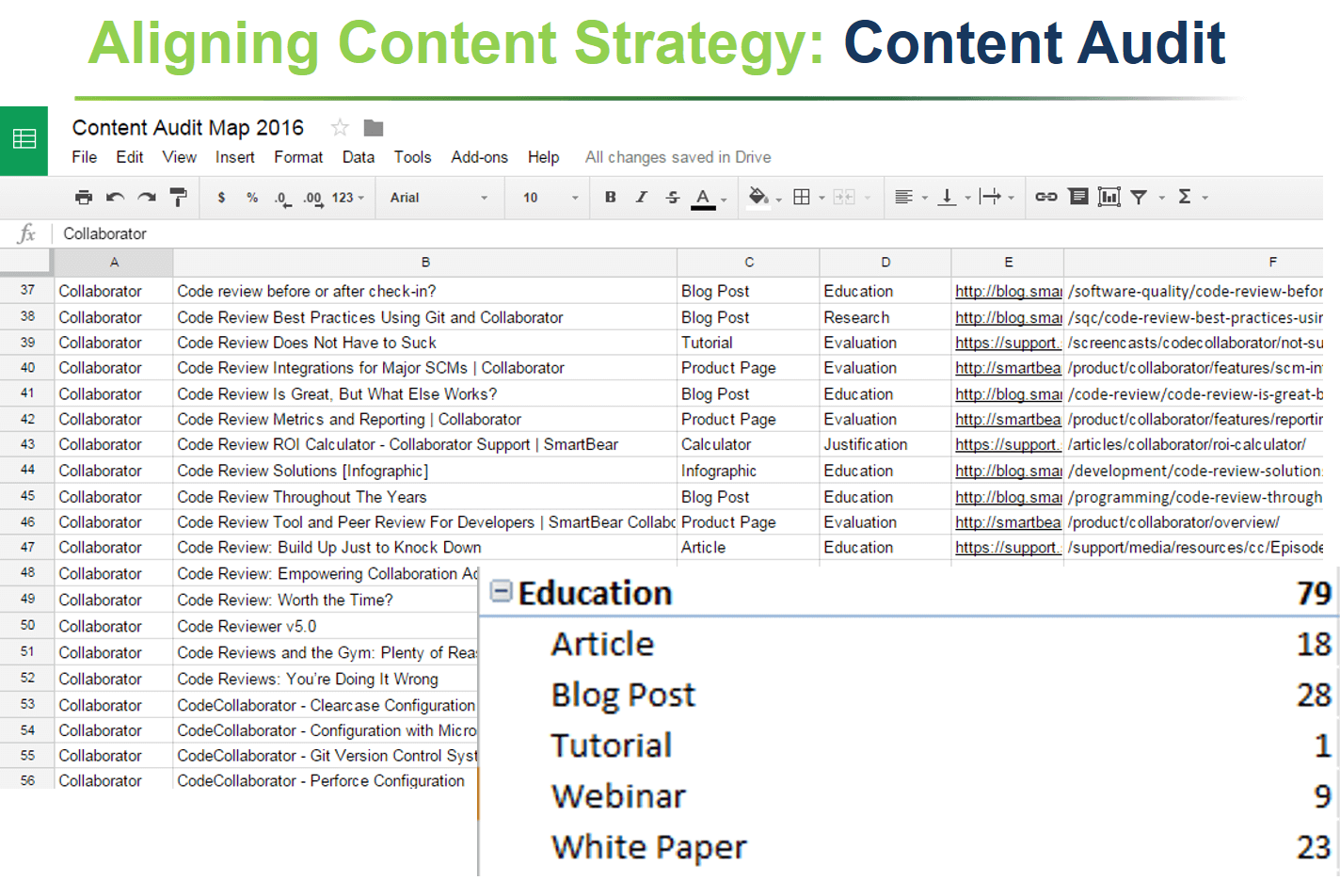The height and width of the screenshot is (896, 1340).
Task: Open the link in row 37 column E
Action: [1008, 292]
